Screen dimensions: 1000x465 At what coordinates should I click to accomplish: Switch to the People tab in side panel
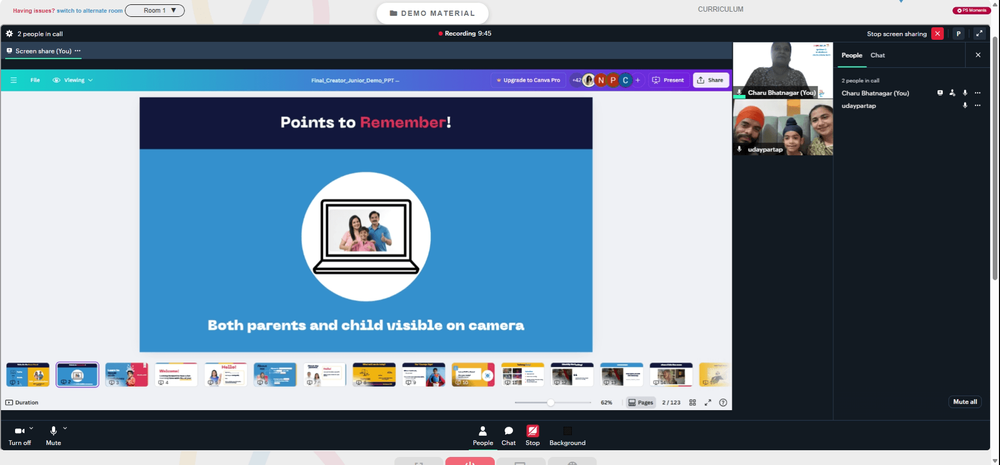pos(851,55)
